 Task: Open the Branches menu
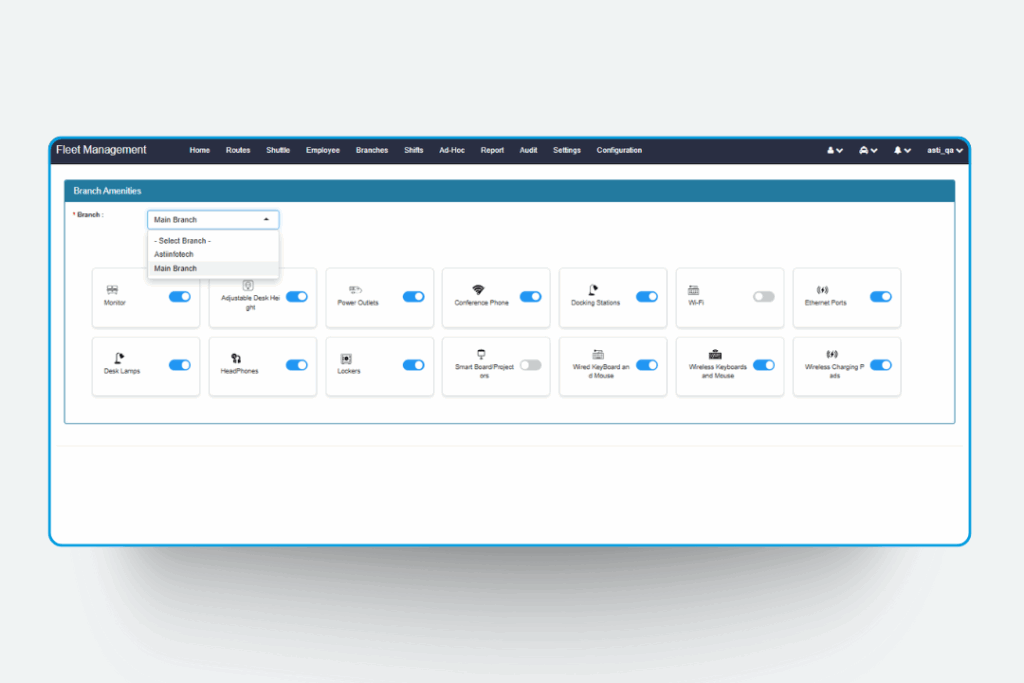coord(371,150)
